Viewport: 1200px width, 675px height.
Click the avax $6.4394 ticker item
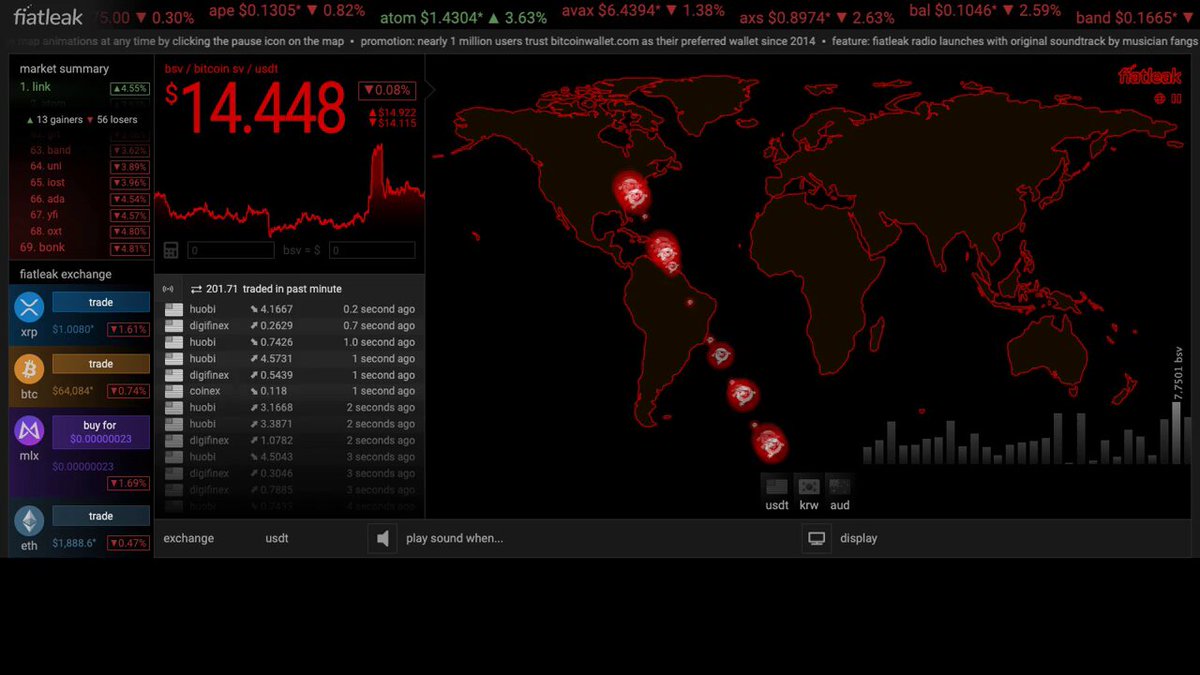click(643, 10)
